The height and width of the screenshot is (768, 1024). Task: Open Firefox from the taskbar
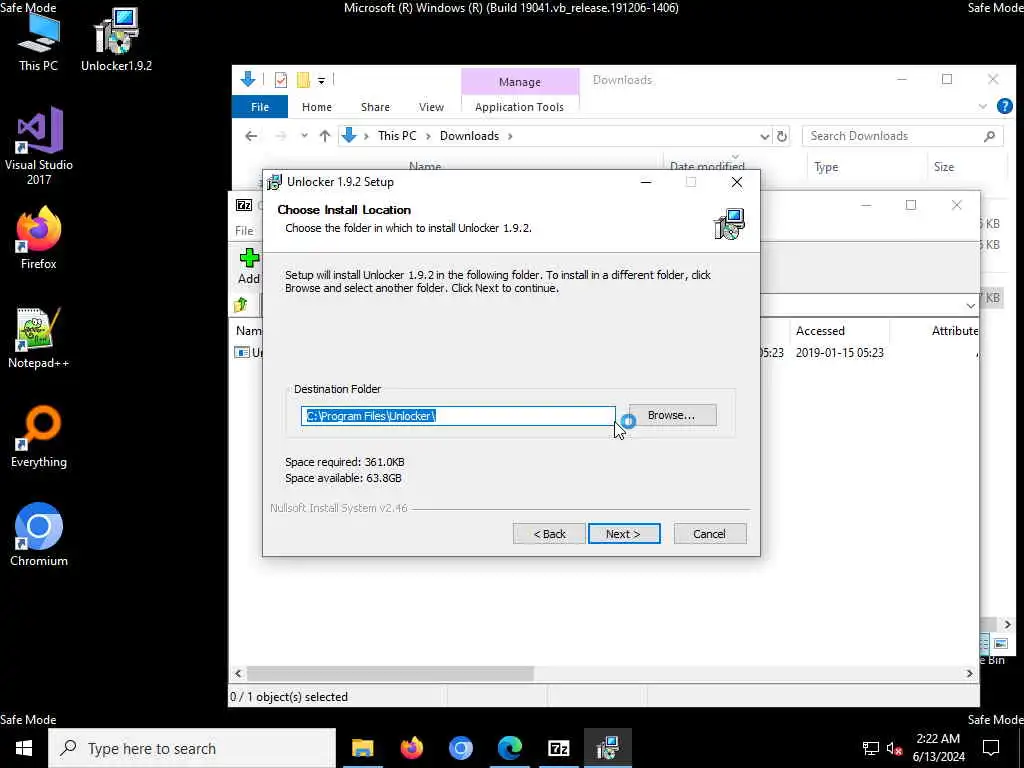411,748
